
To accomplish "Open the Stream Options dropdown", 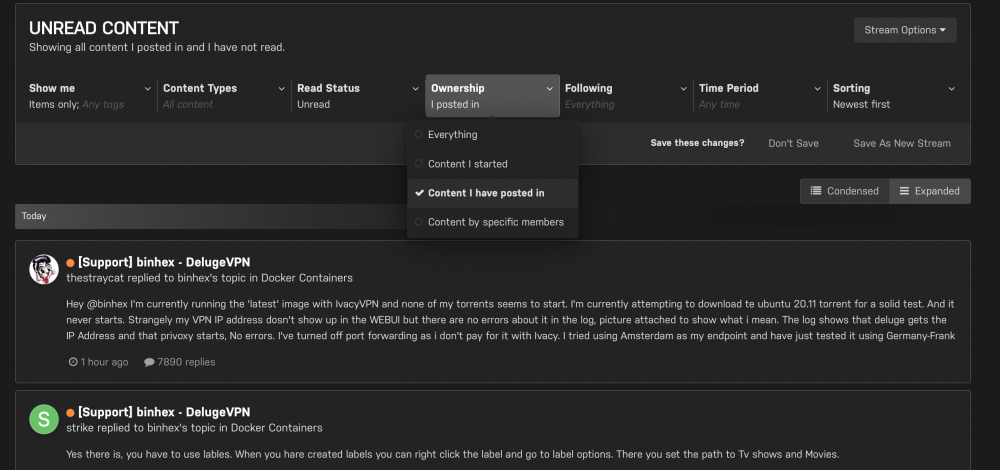I will pos(905,30).
